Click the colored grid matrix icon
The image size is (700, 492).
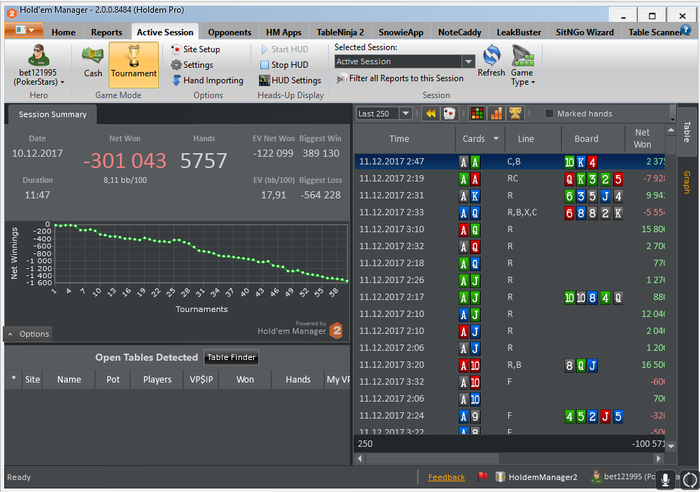click(477, 114)
